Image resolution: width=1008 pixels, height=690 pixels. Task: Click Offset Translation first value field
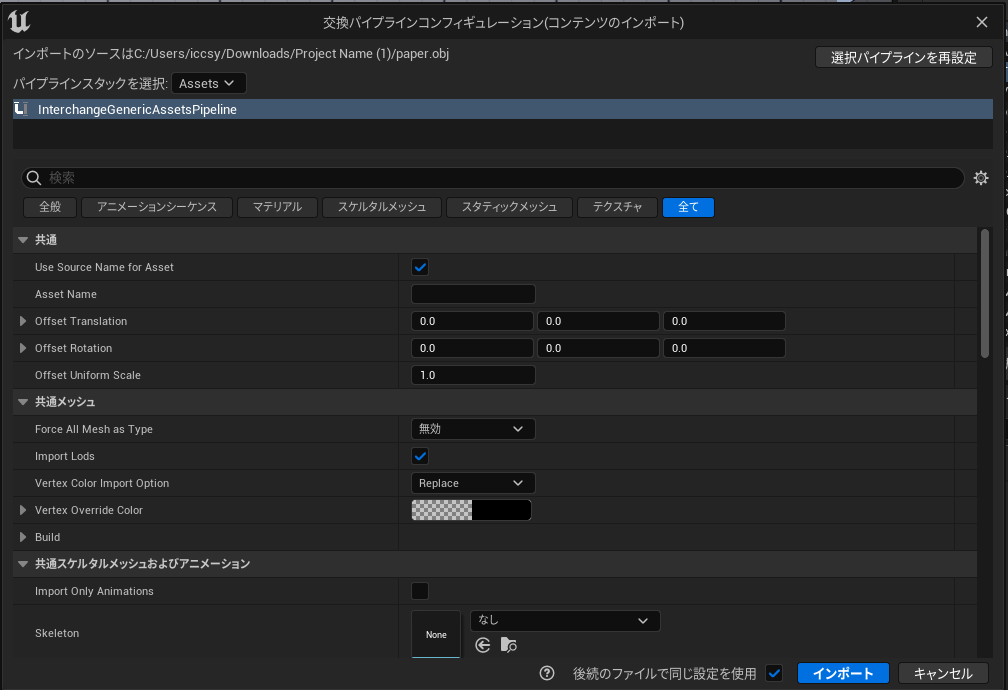472,321
